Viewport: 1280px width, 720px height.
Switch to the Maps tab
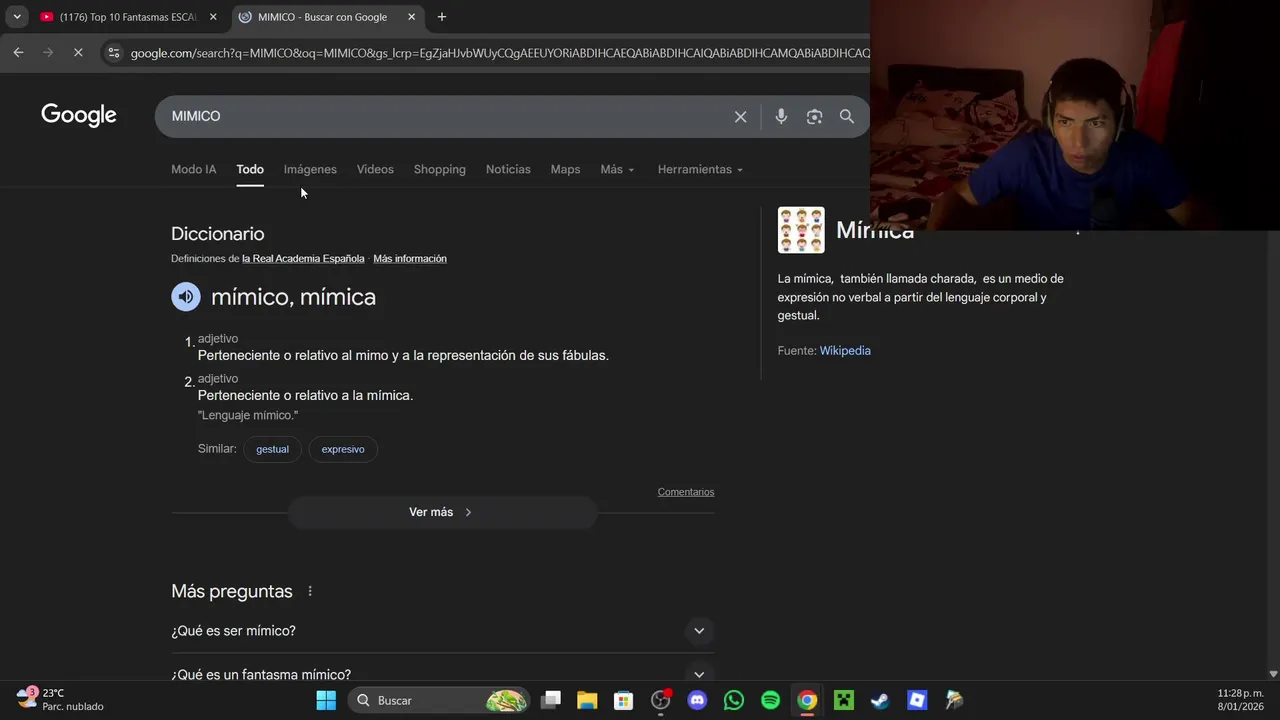pos(565,170)
